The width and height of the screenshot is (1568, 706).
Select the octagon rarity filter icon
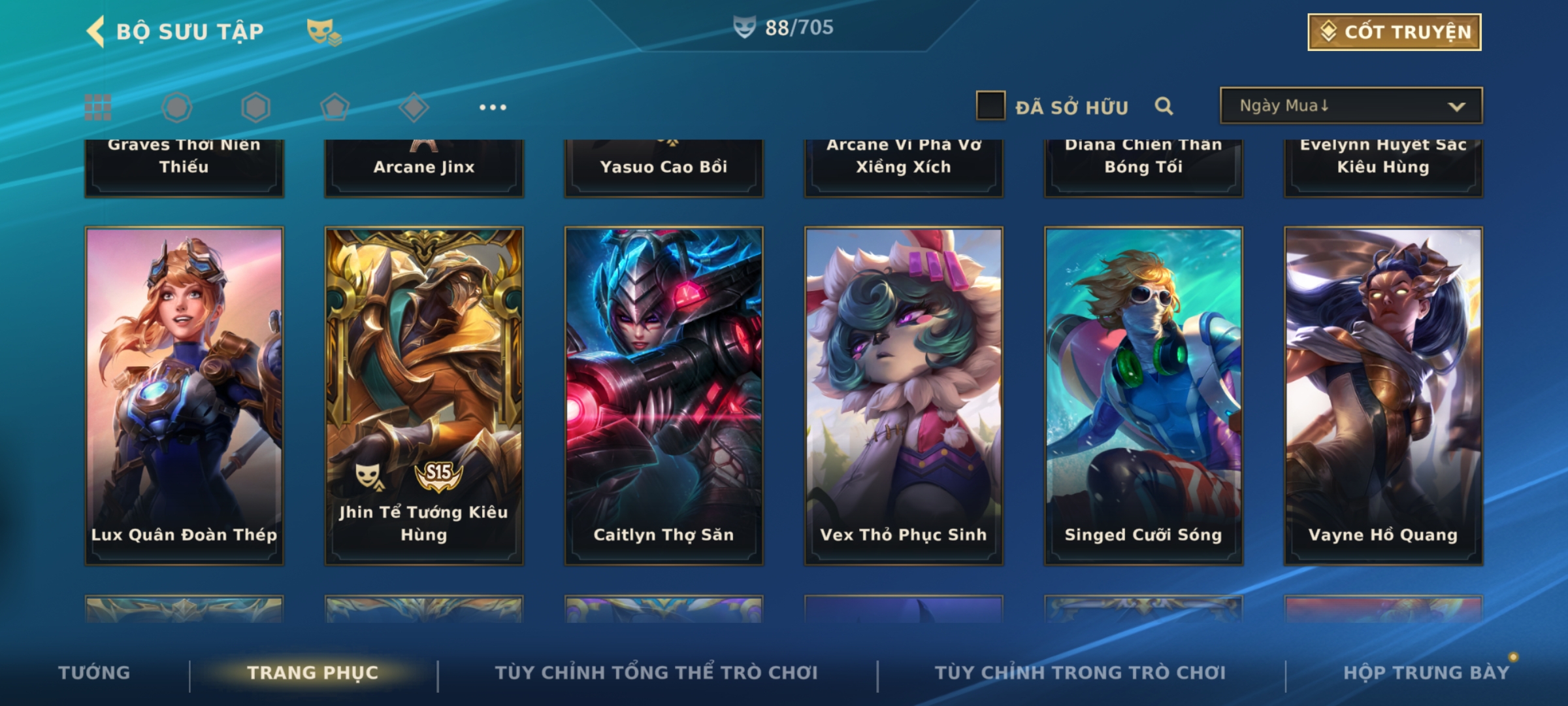tap(177, 107)
